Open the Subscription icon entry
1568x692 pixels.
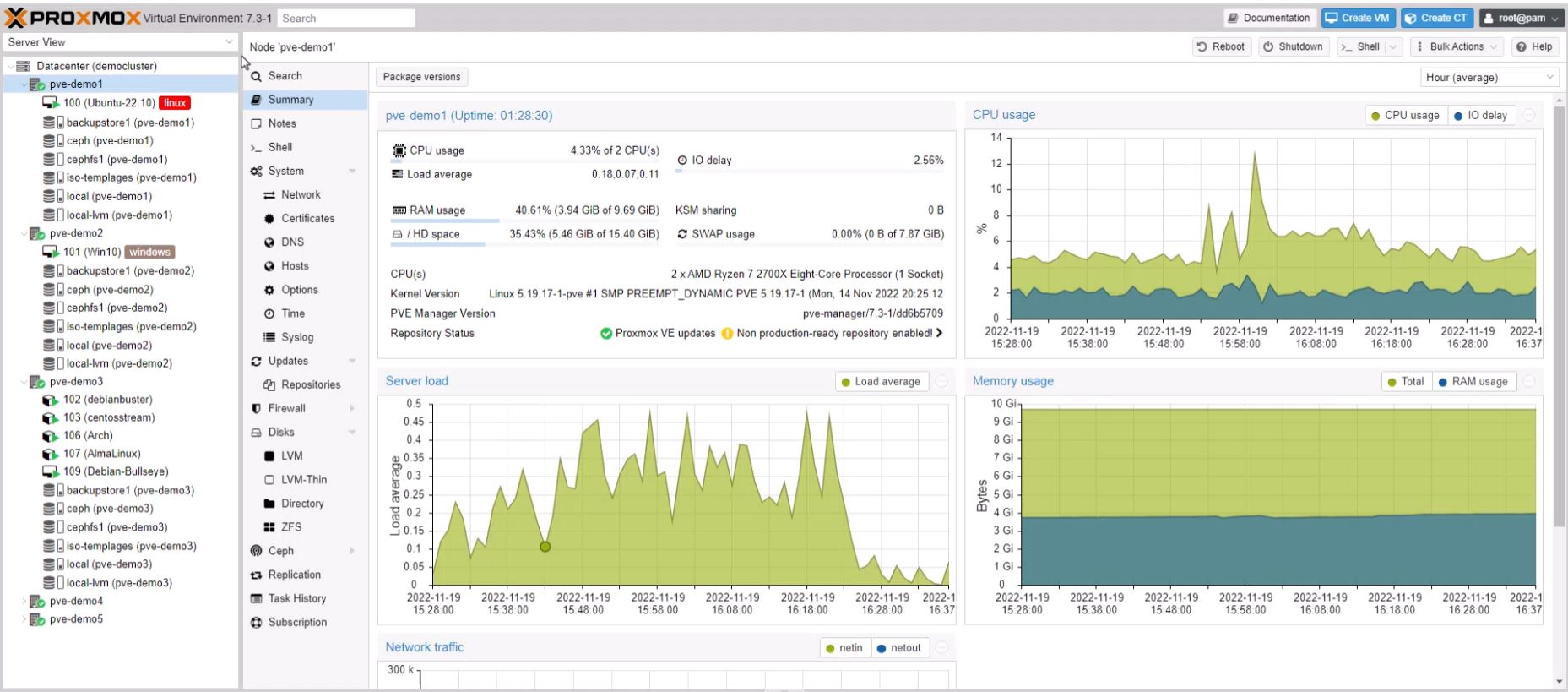coord(257,623)
